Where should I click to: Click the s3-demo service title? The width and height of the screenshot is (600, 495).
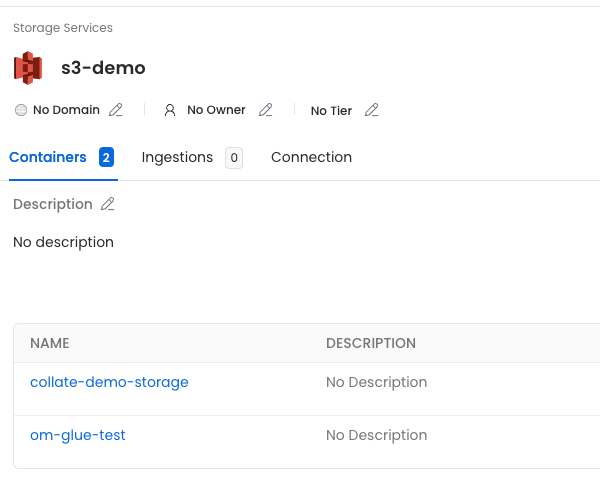pyautogui.click(x=103, y=68)
